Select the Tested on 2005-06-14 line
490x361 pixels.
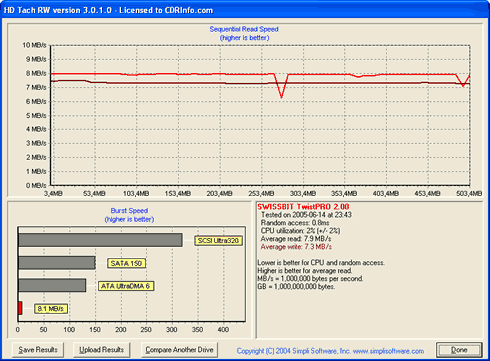(x=306, y=215)
